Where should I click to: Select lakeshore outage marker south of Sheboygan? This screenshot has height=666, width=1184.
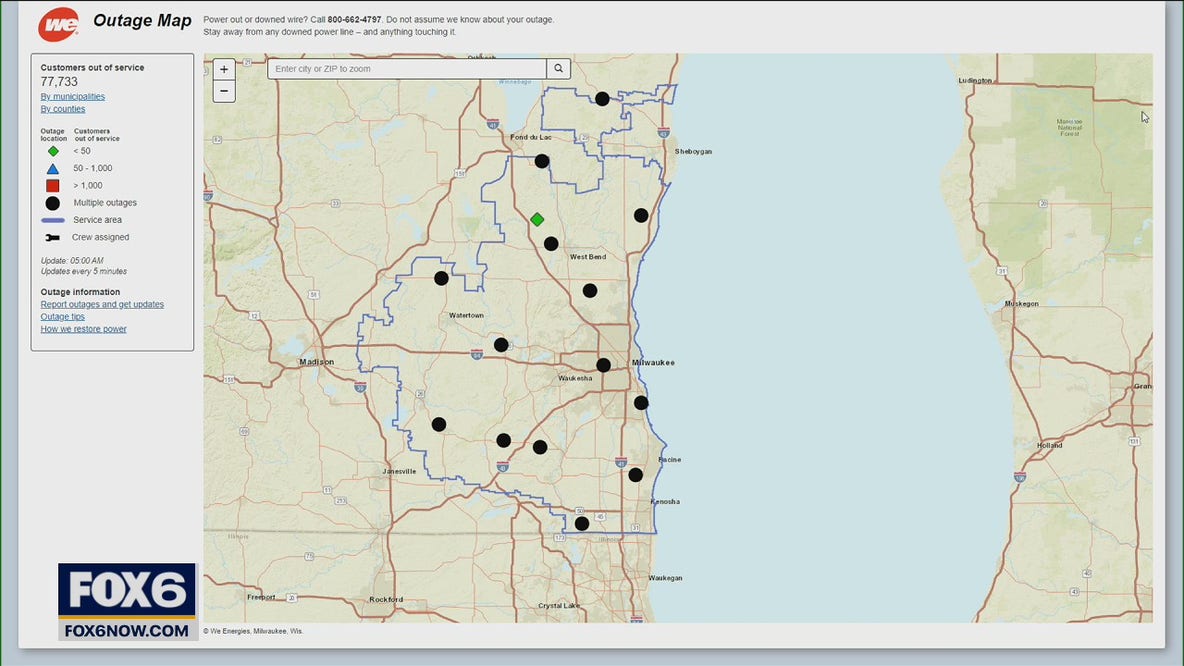(x=641, y=215)
